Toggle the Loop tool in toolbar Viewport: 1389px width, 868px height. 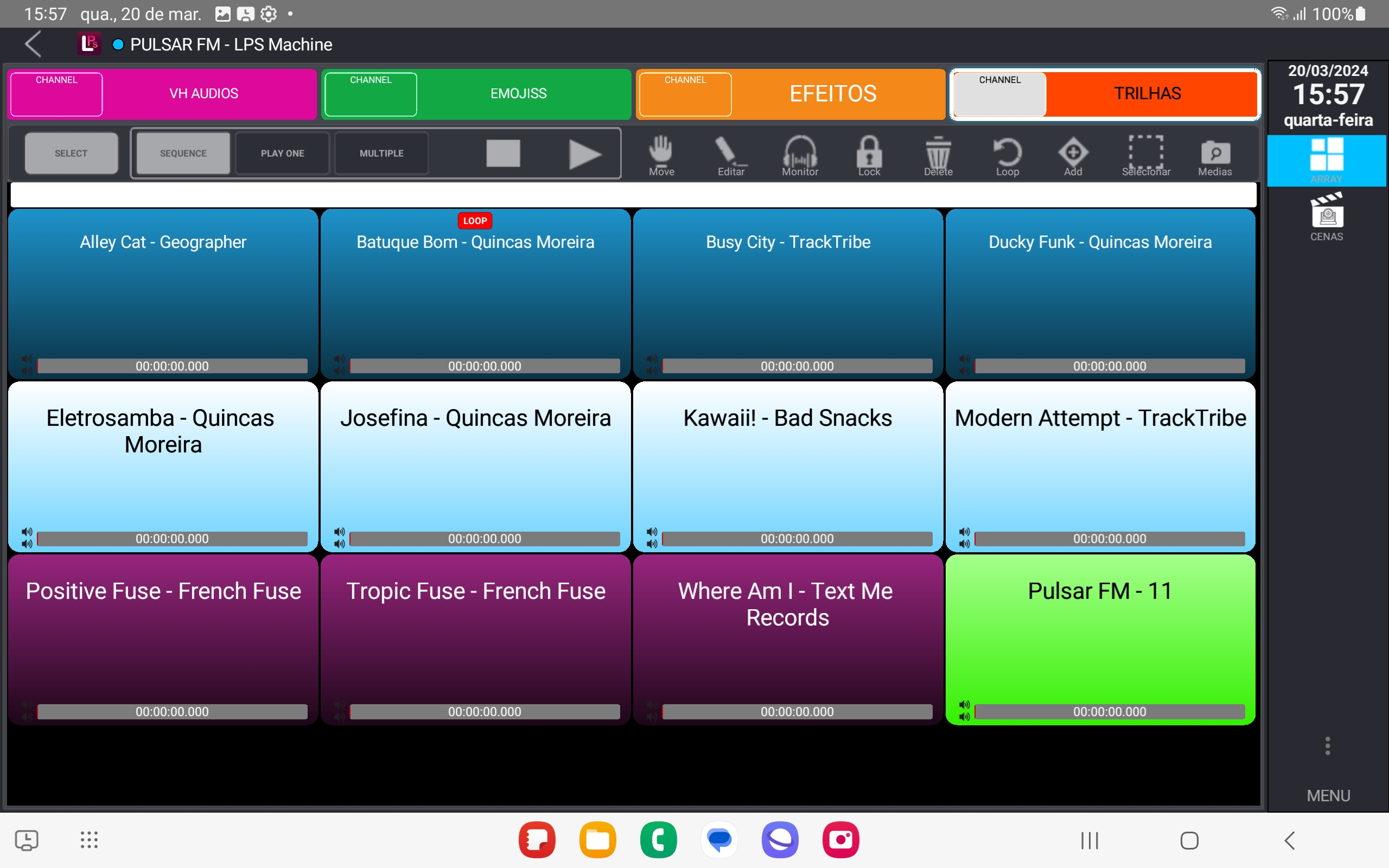point(1008,155)
